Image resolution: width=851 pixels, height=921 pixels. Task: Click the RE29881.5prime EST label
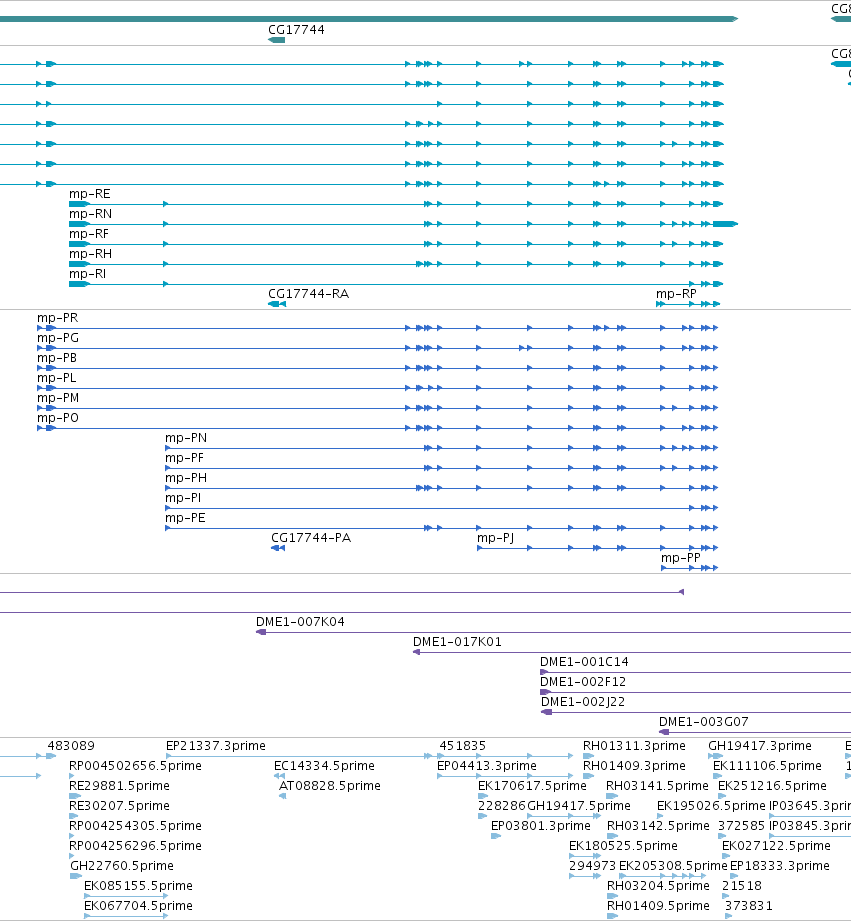click(119, 785)
